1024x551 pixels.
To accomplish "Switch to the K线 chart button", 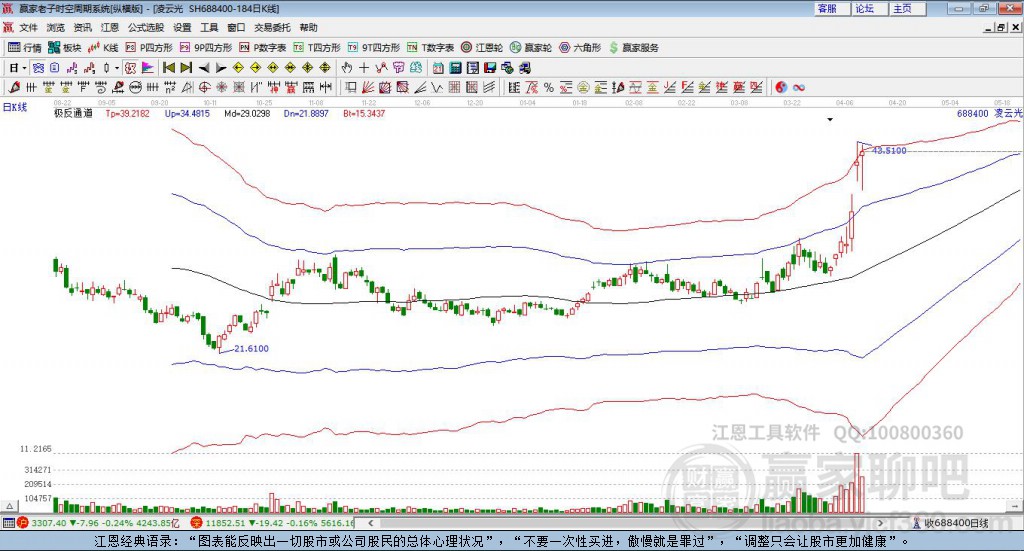I will pos(103,48).
